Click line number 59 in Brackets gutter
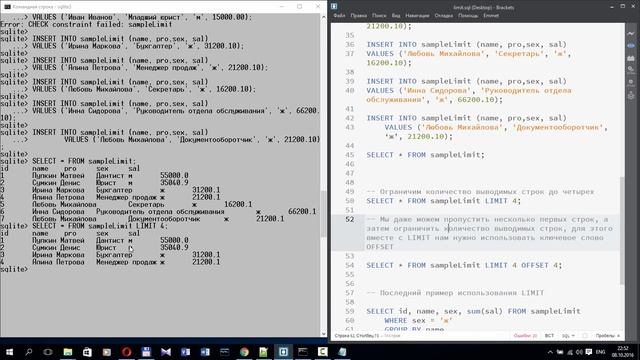 click(350, 311)
